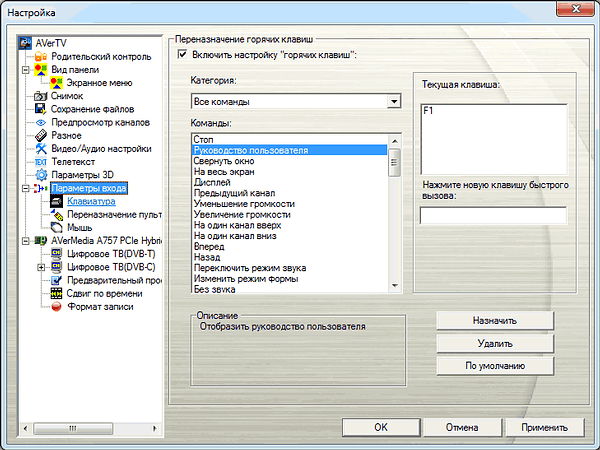This screenshot has width=600, height=450.
Task: Click the Сдвиг по времени film icon
Action: 56,293
